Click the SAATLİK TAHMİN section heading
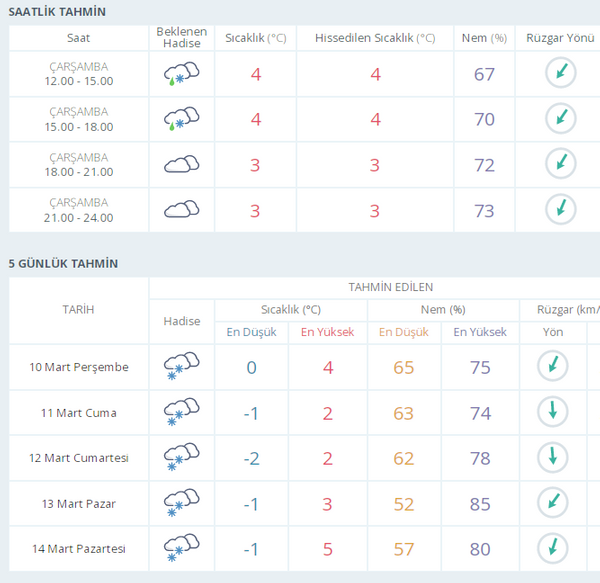The image size is (600, 583). pyautogui.click(x=57, y=11)
